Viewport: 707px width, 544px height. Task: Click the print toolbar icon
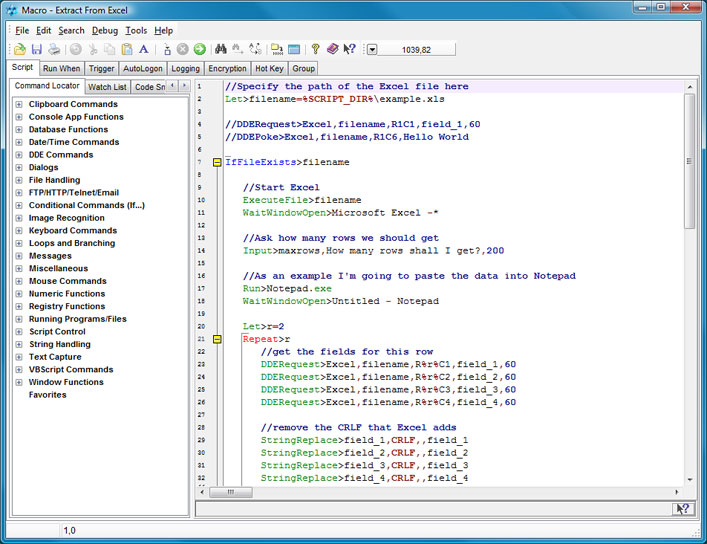[x=54, y=49]
